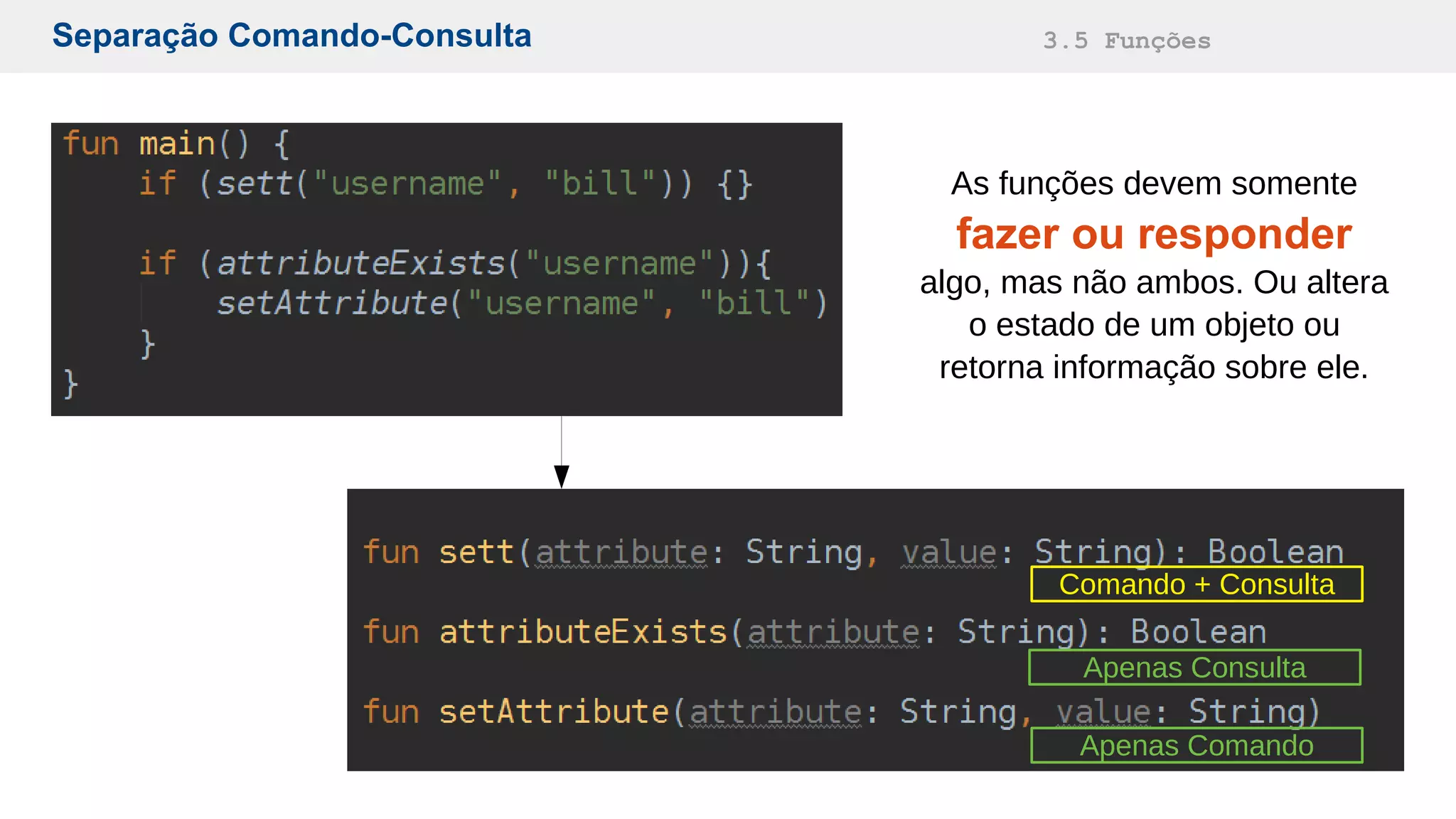The width and height of the screenshot is (1456, 819).
Task: Click 'As funções devem somente' text line
Action: point(1153,183)
